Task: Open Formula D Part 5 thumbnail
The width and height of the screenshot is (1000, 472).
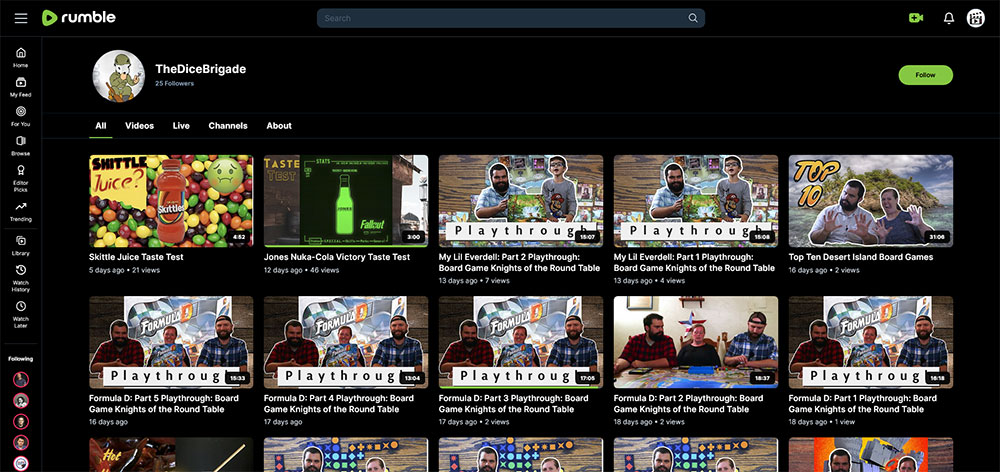Action: coord(171,342)
